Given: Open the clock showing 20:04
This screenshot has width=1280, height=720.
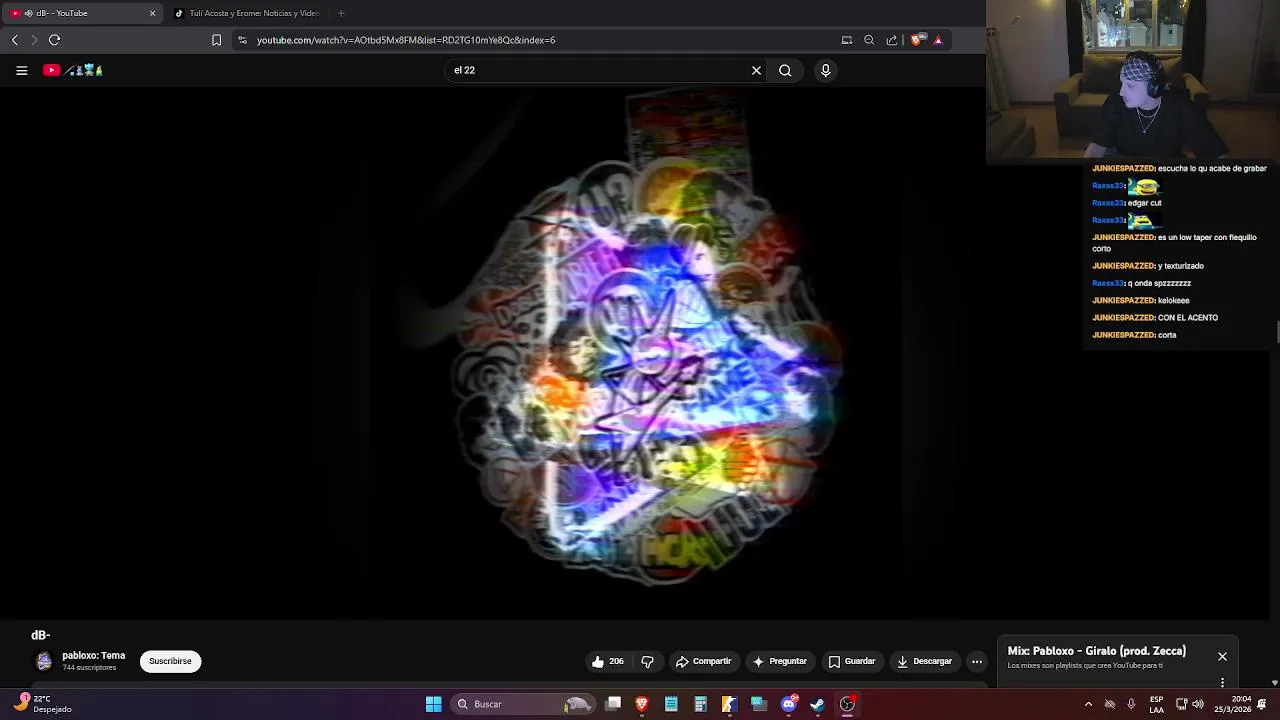Looking at the screenshot, I should coord(1233,704).
